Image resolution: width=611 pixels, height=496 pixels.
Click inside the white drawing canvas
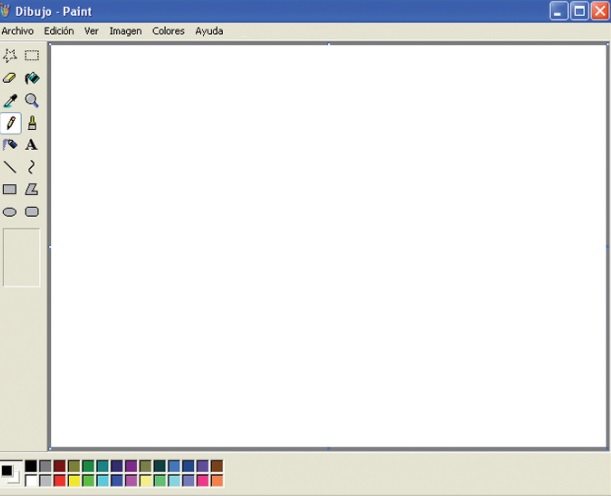[x=328, y=246]
